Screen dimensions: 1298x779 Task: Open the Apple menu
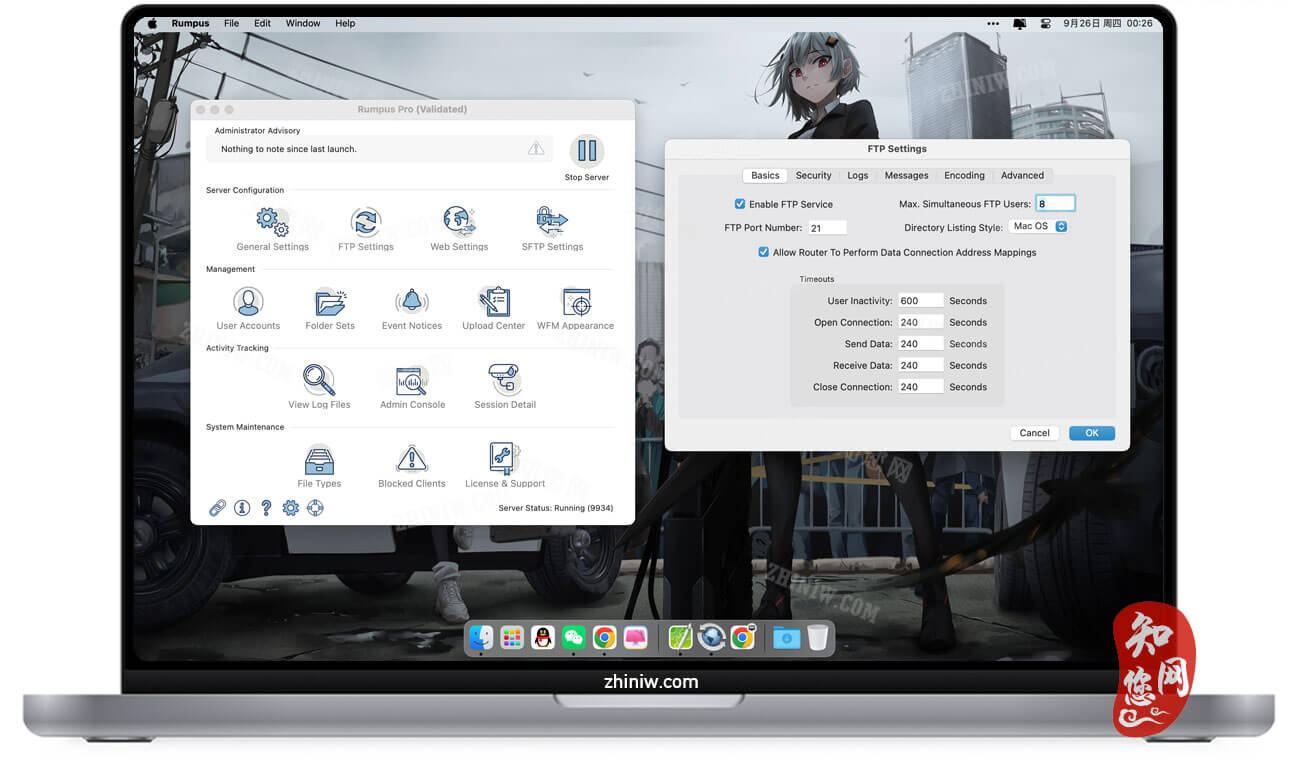coord(153,23)
